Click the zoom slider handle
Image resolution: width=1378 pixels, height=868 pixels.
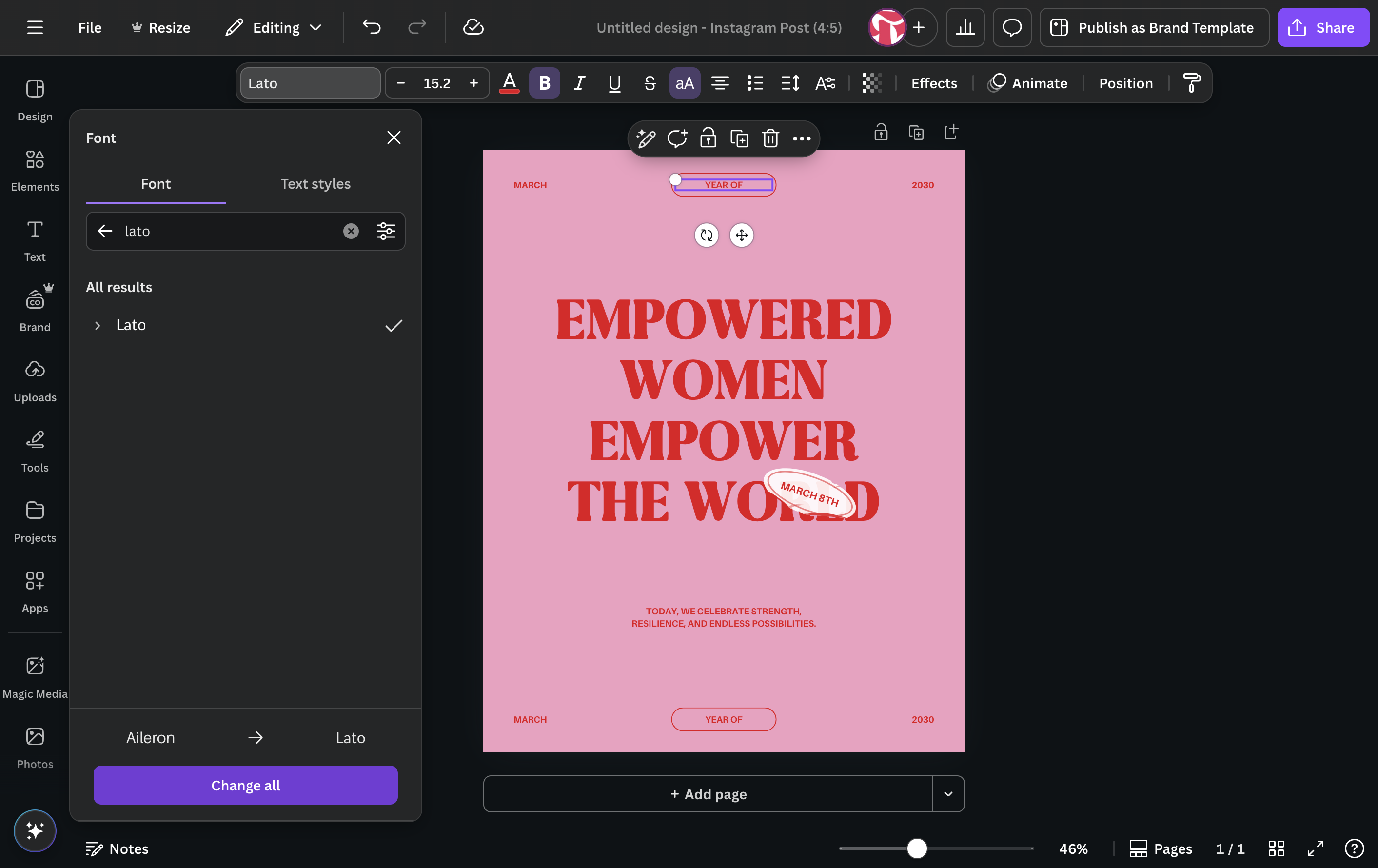point(917,848)
